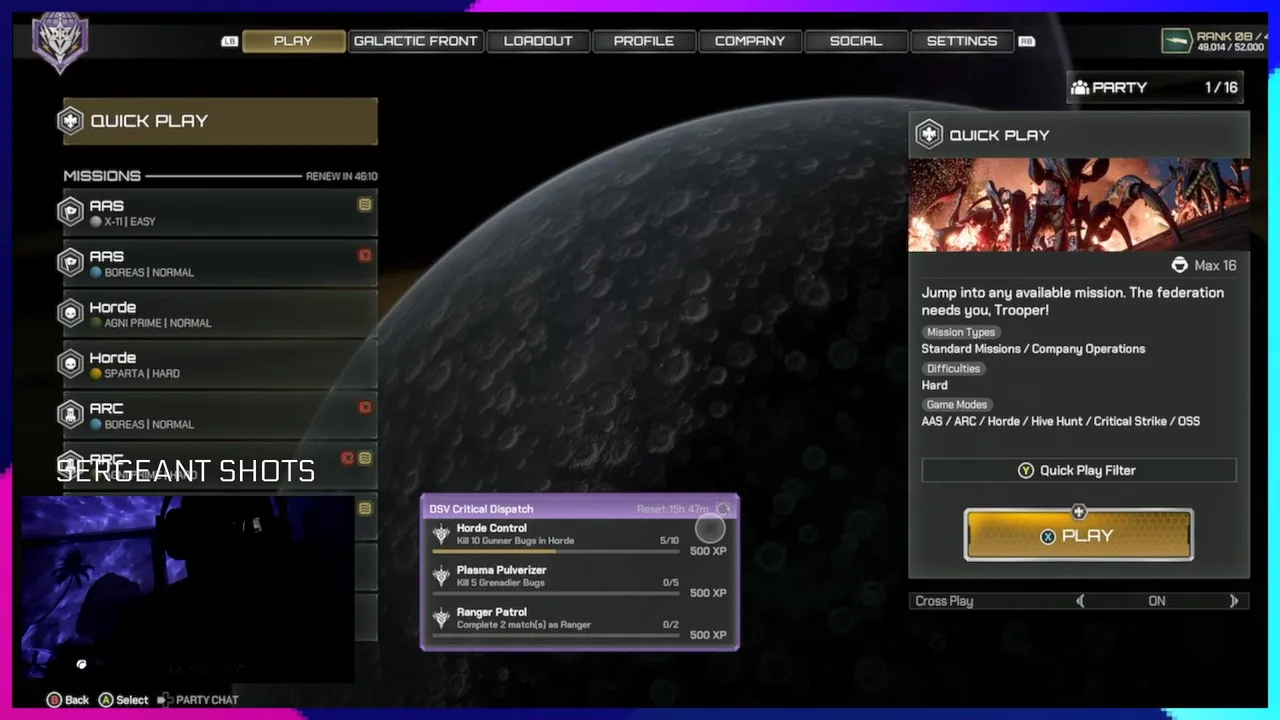Image resolution: width=1280 pixels, height=720 pixels.
Task: Switch to the Social tab
Action: tap(856, 41)
